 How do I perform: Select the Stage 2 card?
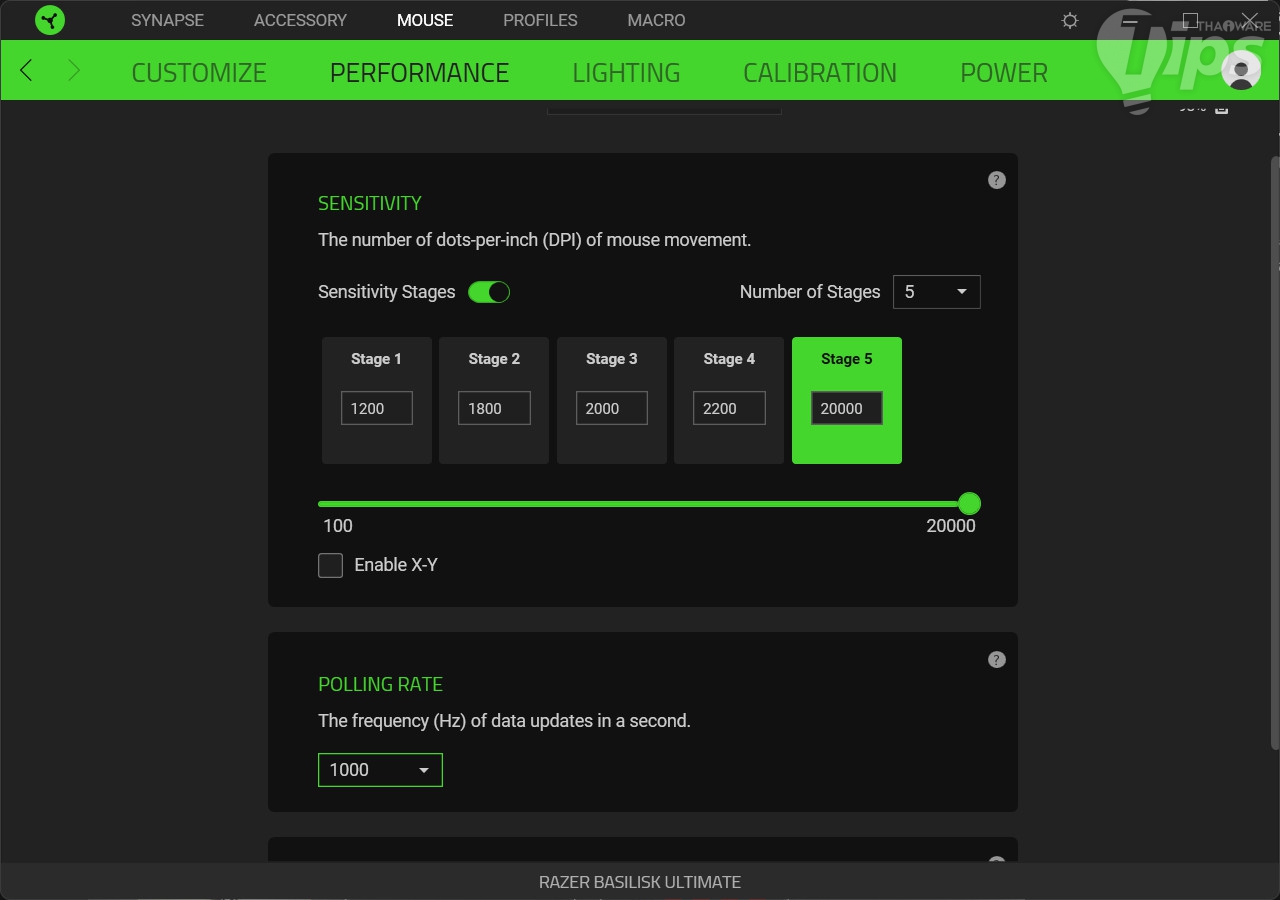pyautogui.click(x=494, y=400)
